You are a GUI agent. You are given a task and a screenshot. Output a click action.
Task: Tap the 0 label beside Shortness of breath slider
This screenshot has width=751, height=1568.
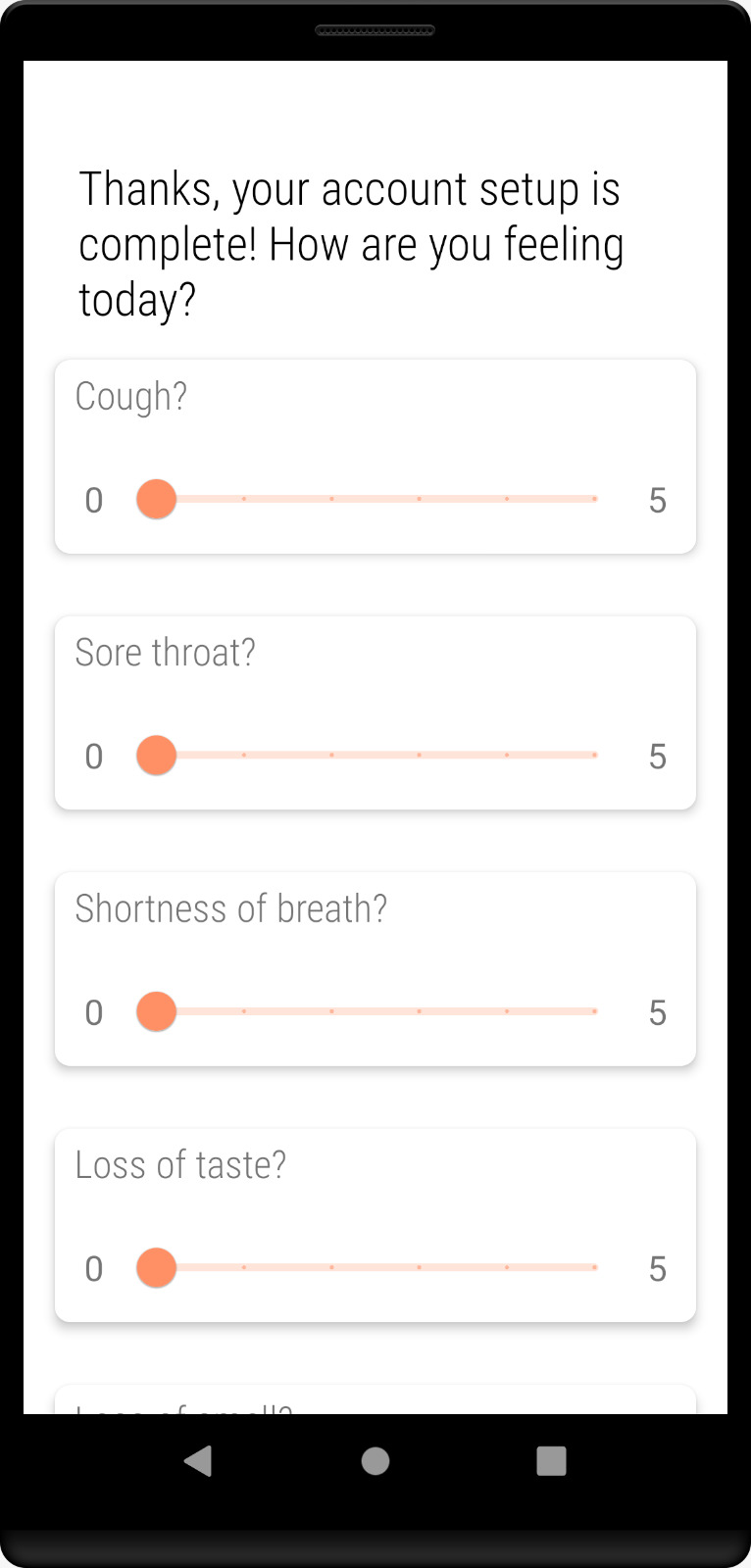94,1012
